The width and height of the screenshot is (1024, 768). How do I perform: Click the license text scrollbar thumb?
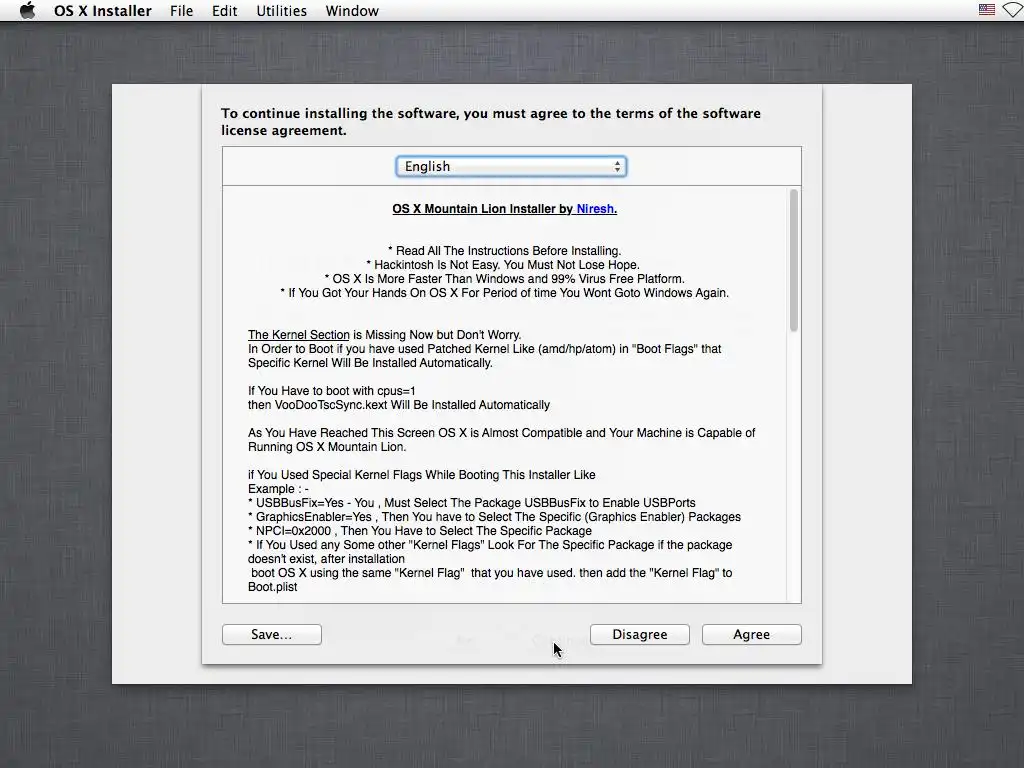tap(793, 261)
